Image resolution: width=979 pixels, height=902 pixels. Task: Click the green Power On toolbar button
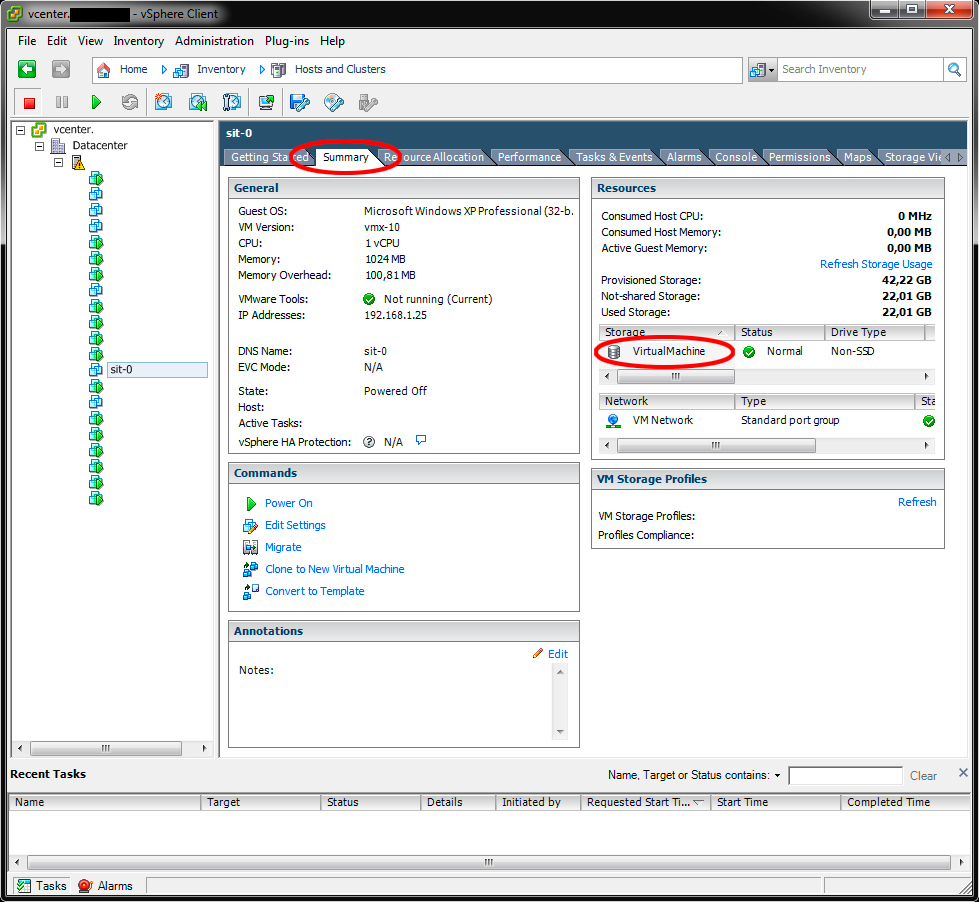tap(96, 102)
